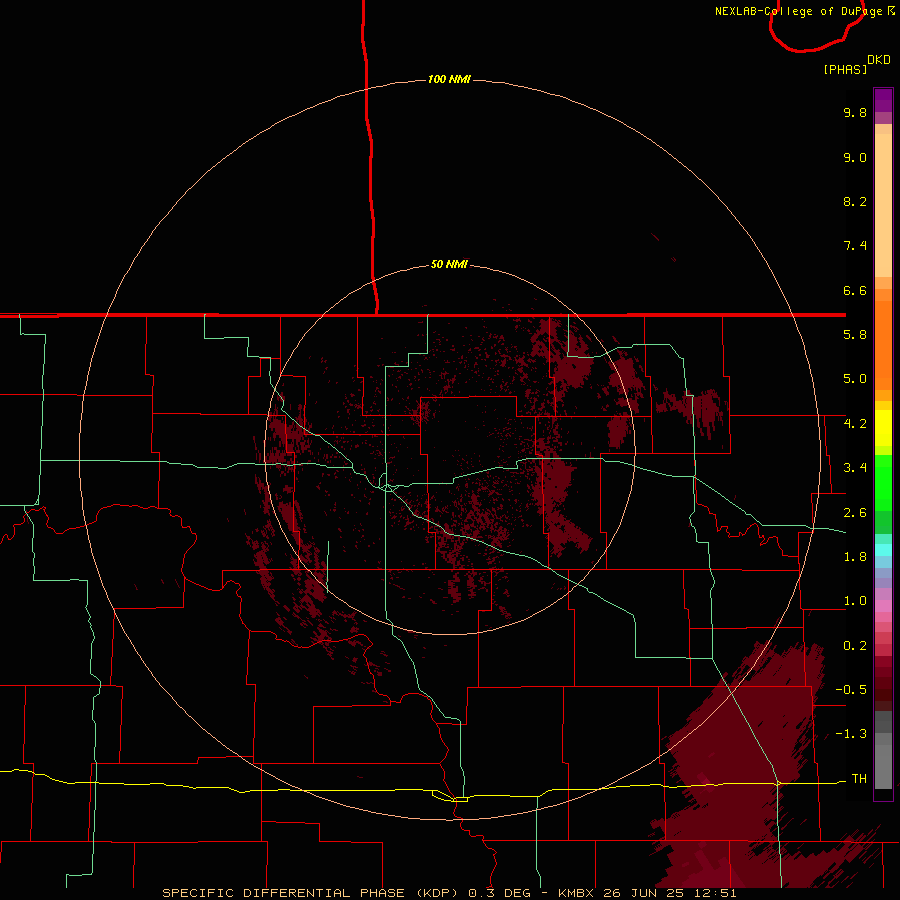This screenshot has width=900, height=900.
Task: Click the 5.0 legend value
Action: 855,379
